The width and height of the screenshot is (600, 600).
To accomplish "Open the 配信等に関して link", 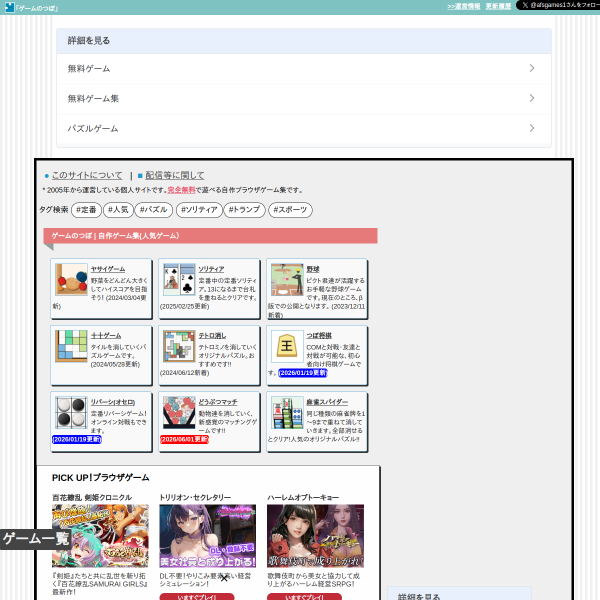I will pos(175,175).
